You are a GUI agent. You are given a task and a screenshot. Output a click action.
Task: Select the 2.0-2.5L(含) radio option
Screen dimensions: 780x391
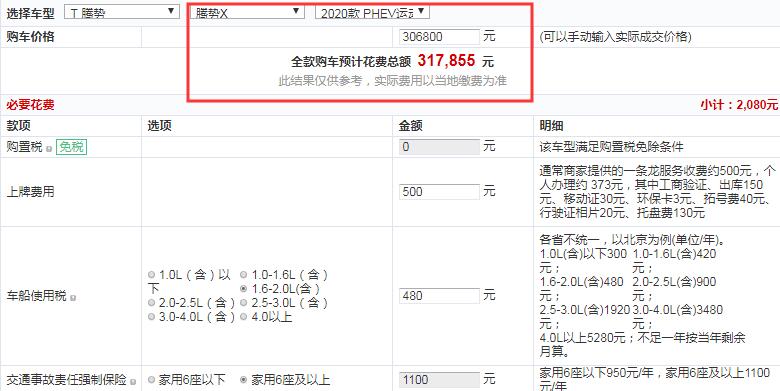tap(152, 302)
